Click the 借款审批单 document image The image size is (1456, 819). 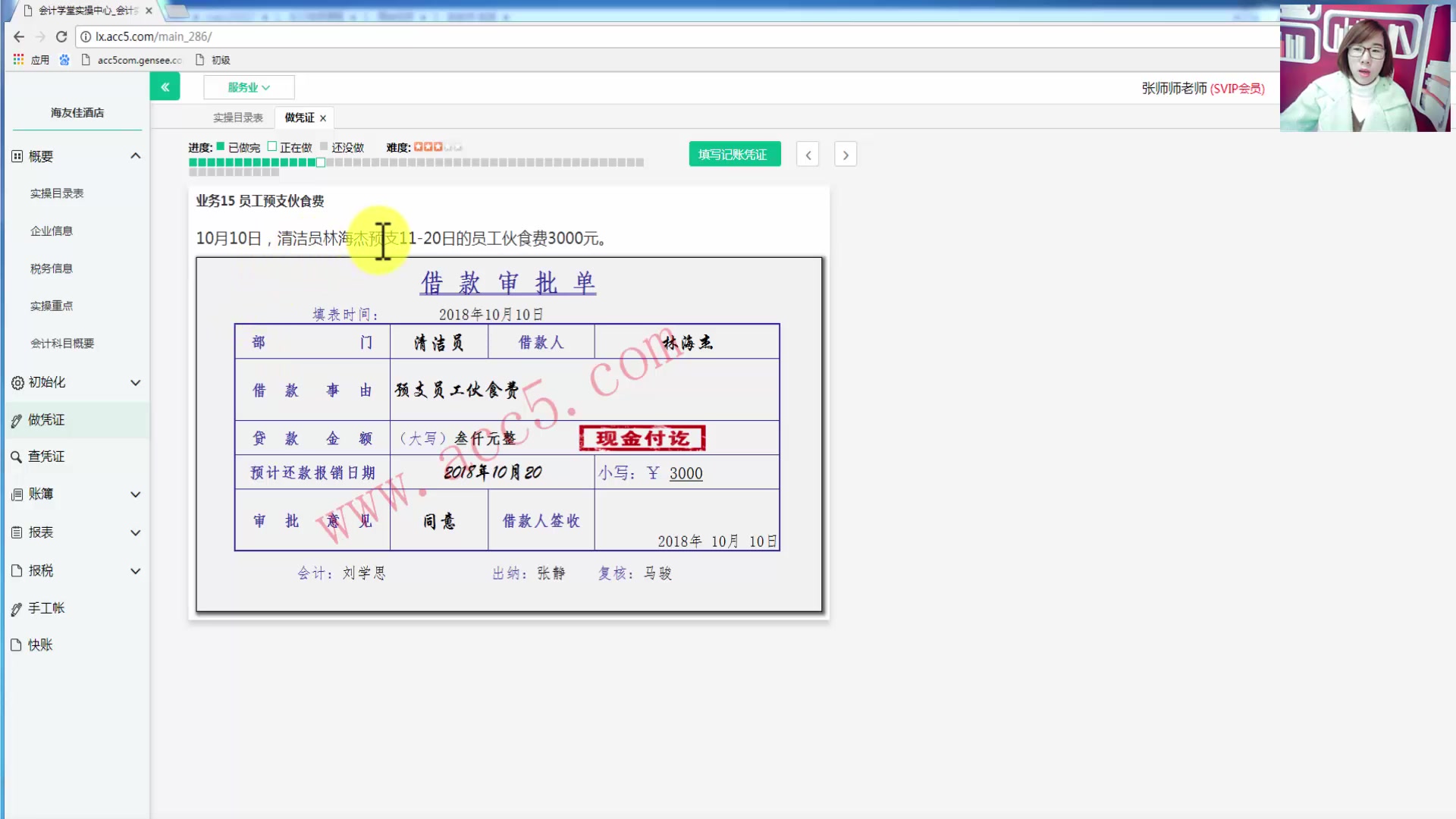pyautogui.click(x=509, y=435)
